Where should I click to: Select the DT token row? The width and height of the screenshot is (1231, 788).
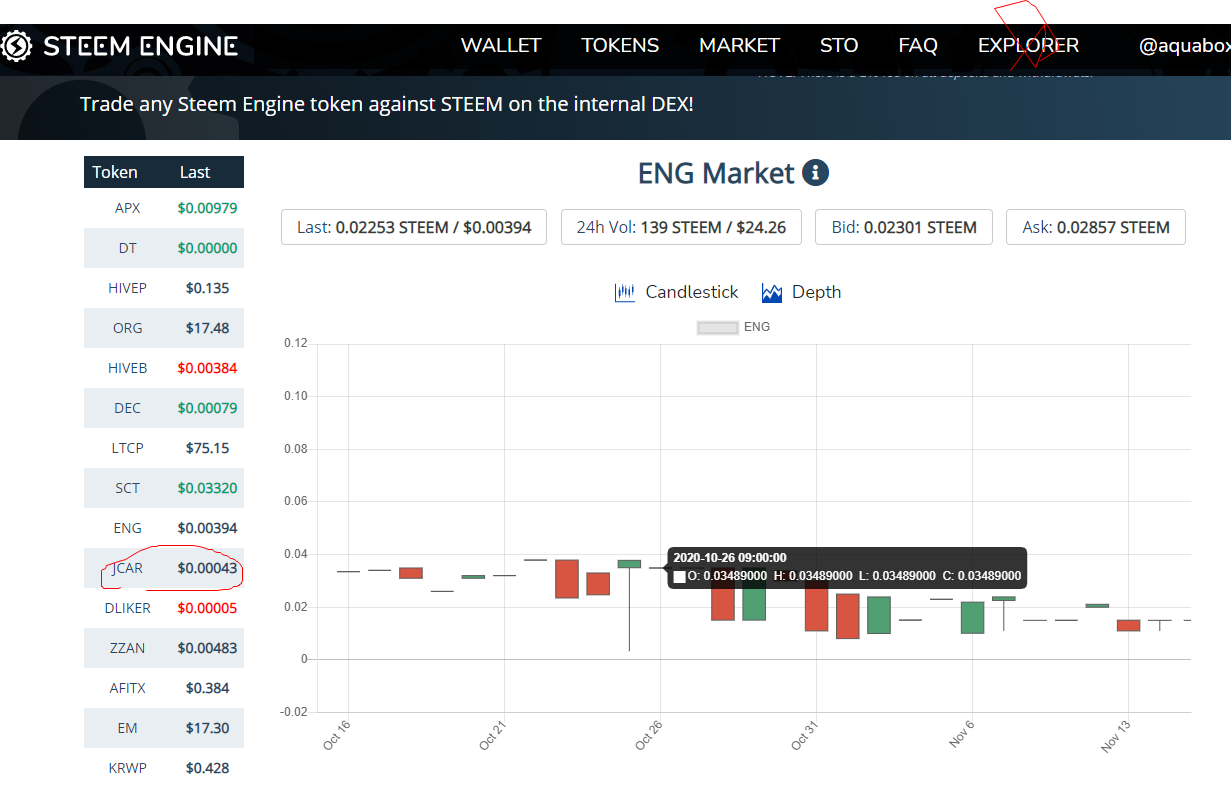pyautogui.click(x=164, y=248)
